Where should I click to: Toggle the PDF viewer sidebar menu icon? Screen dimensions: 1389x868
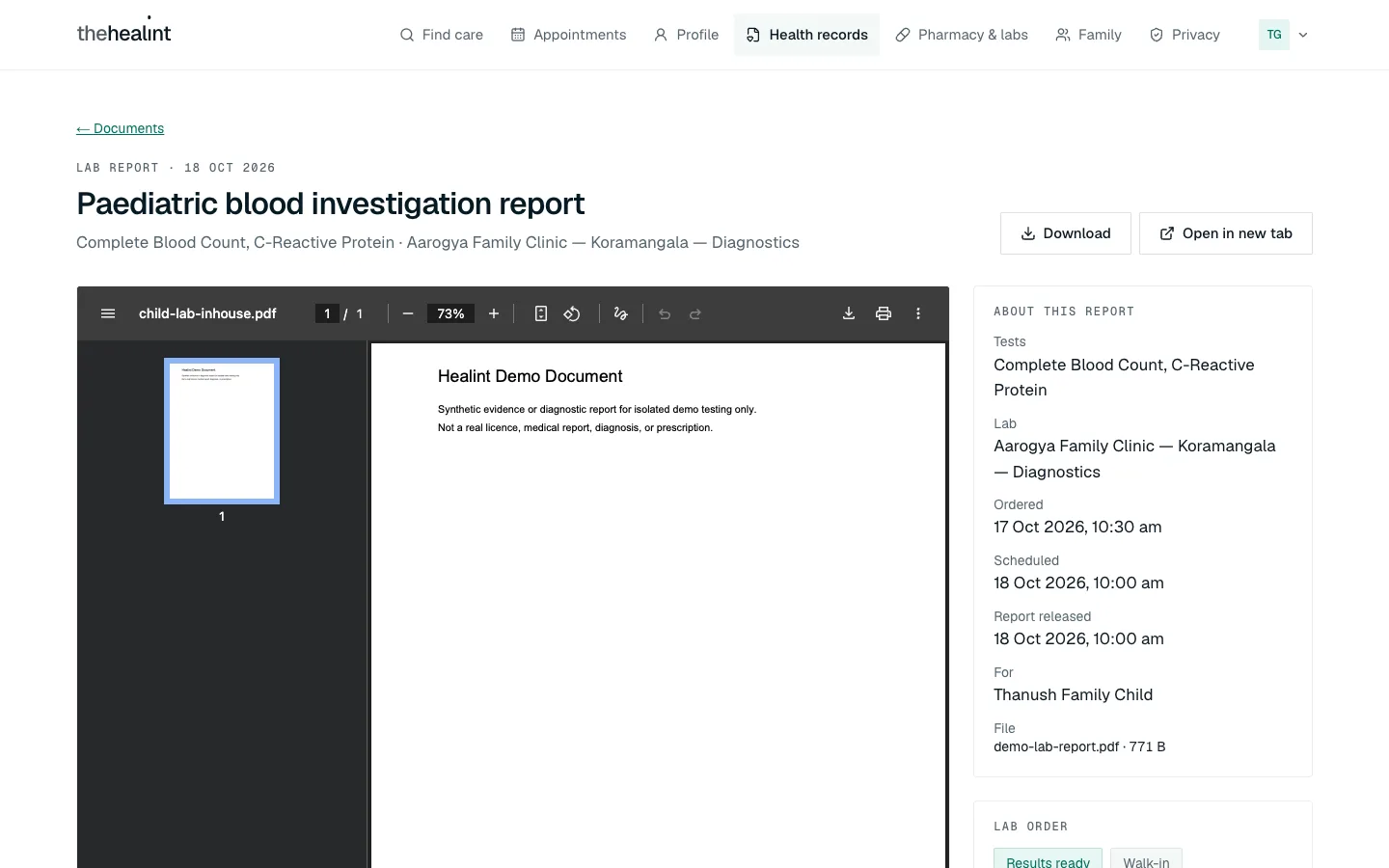[x=108, y=313]
